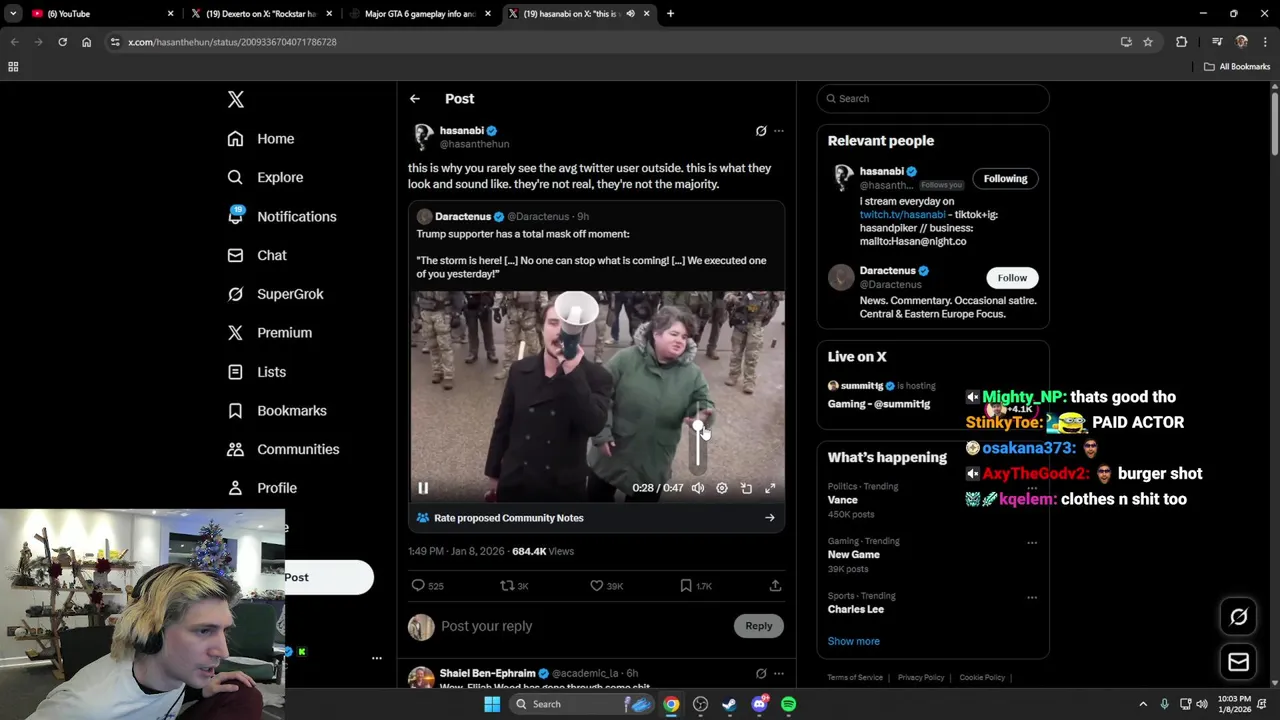The image size is (1280, 720).
Task: Open the tab search dropdown
Action: point(13,14)
